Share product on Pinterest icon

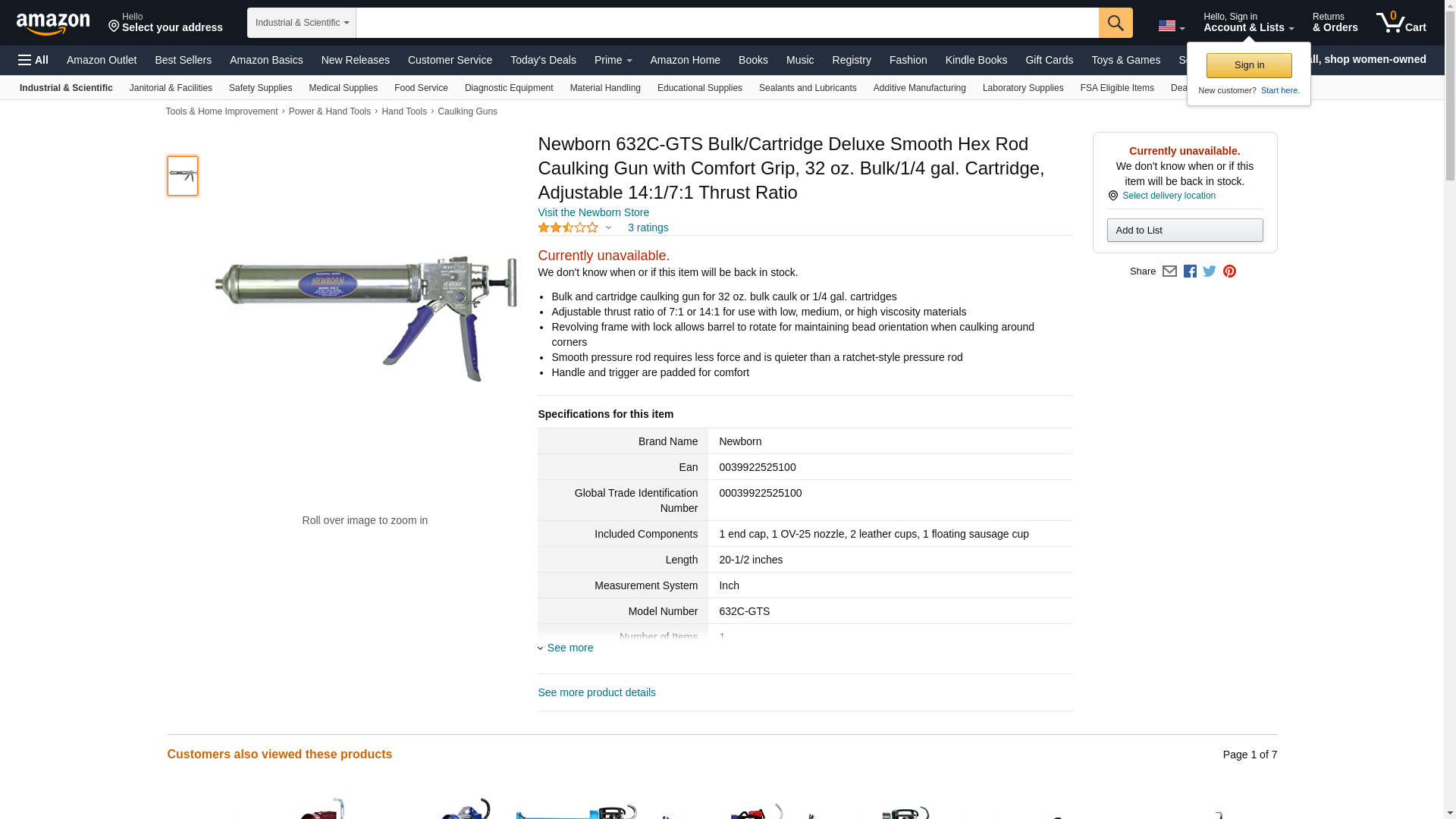[x=1229, y=271]
